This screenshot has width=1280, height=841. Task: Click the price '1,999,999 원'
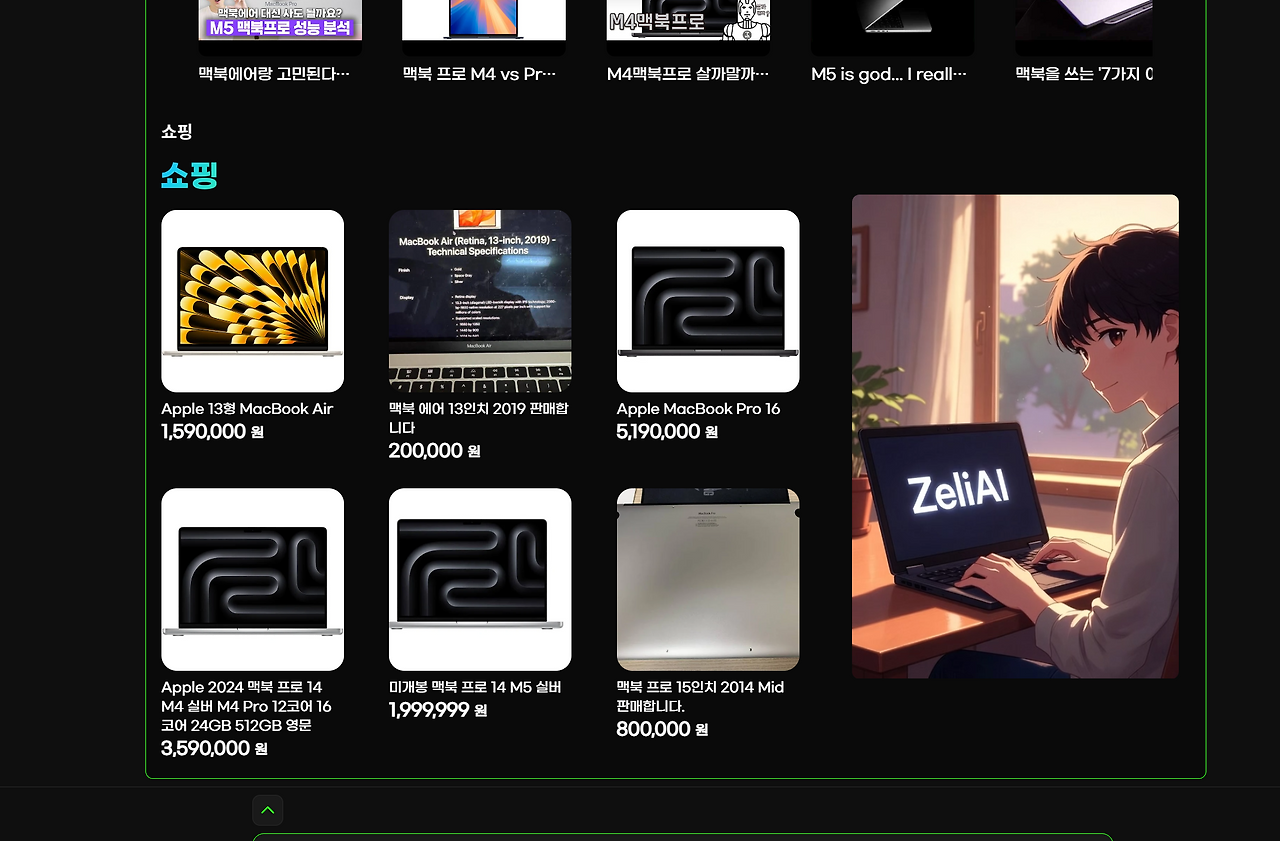[438, 711]
